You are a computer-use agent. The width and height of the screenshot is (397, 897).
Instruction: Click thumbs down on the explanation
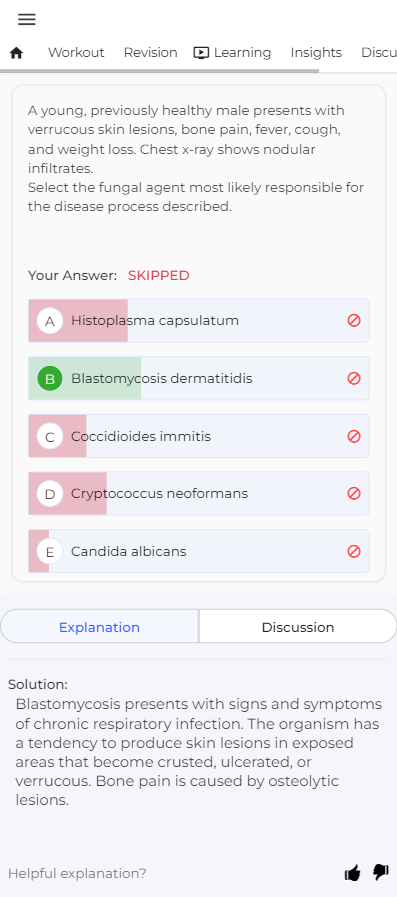pyautogui.click(x=380, y=872)
